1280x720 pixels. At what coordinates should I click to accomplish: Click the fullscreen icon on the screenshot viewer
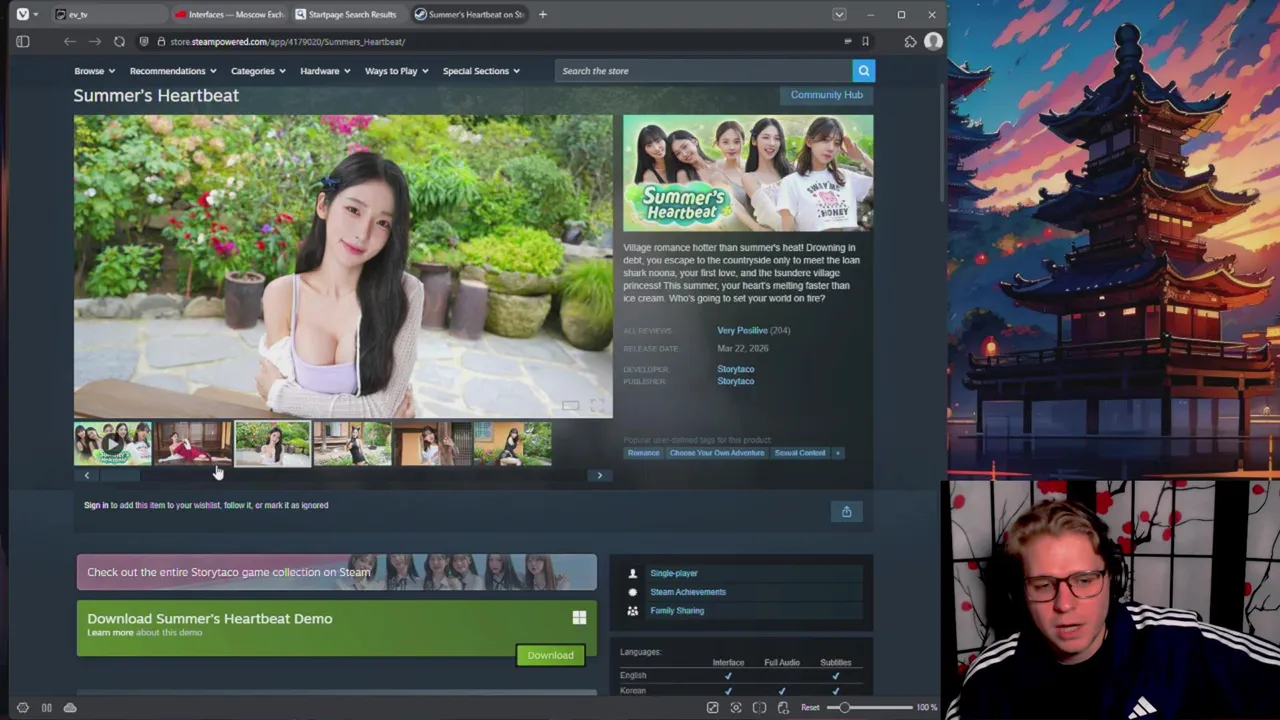tap(597, 405)
